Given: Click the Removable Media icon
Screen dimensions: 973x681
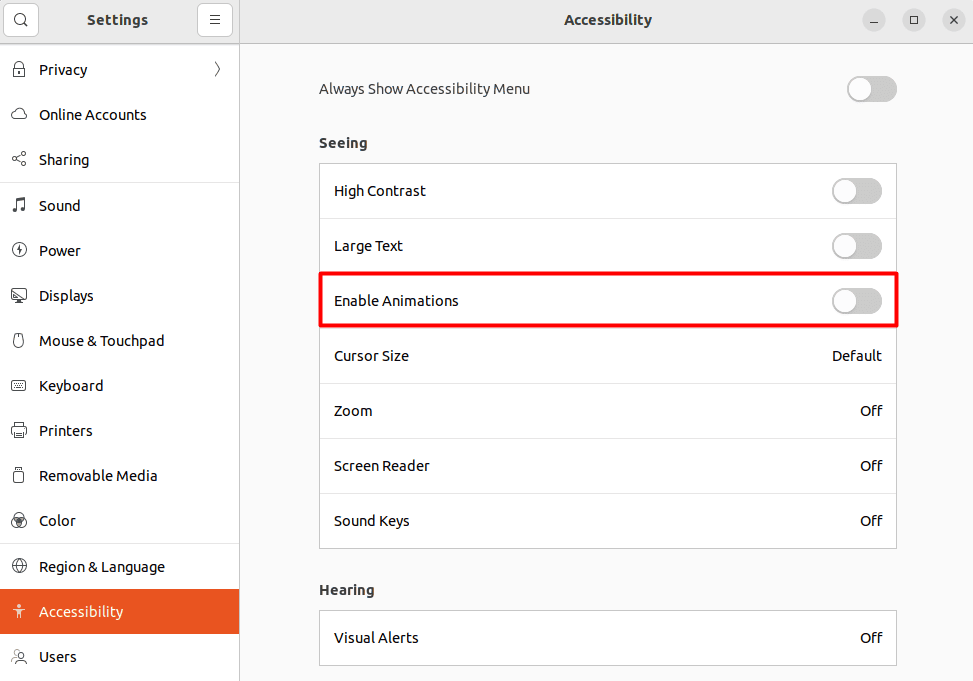Looking at the screenshot, I should pyautogui.click(x=18, y=475).
